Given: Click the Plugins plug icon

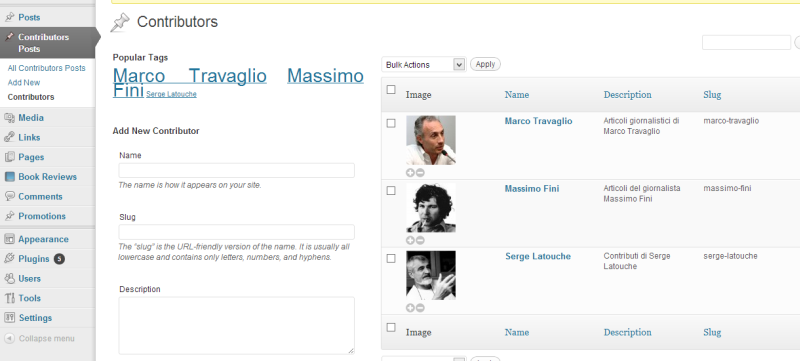Looking at the screenshot, I should click(x=9, y=259).
